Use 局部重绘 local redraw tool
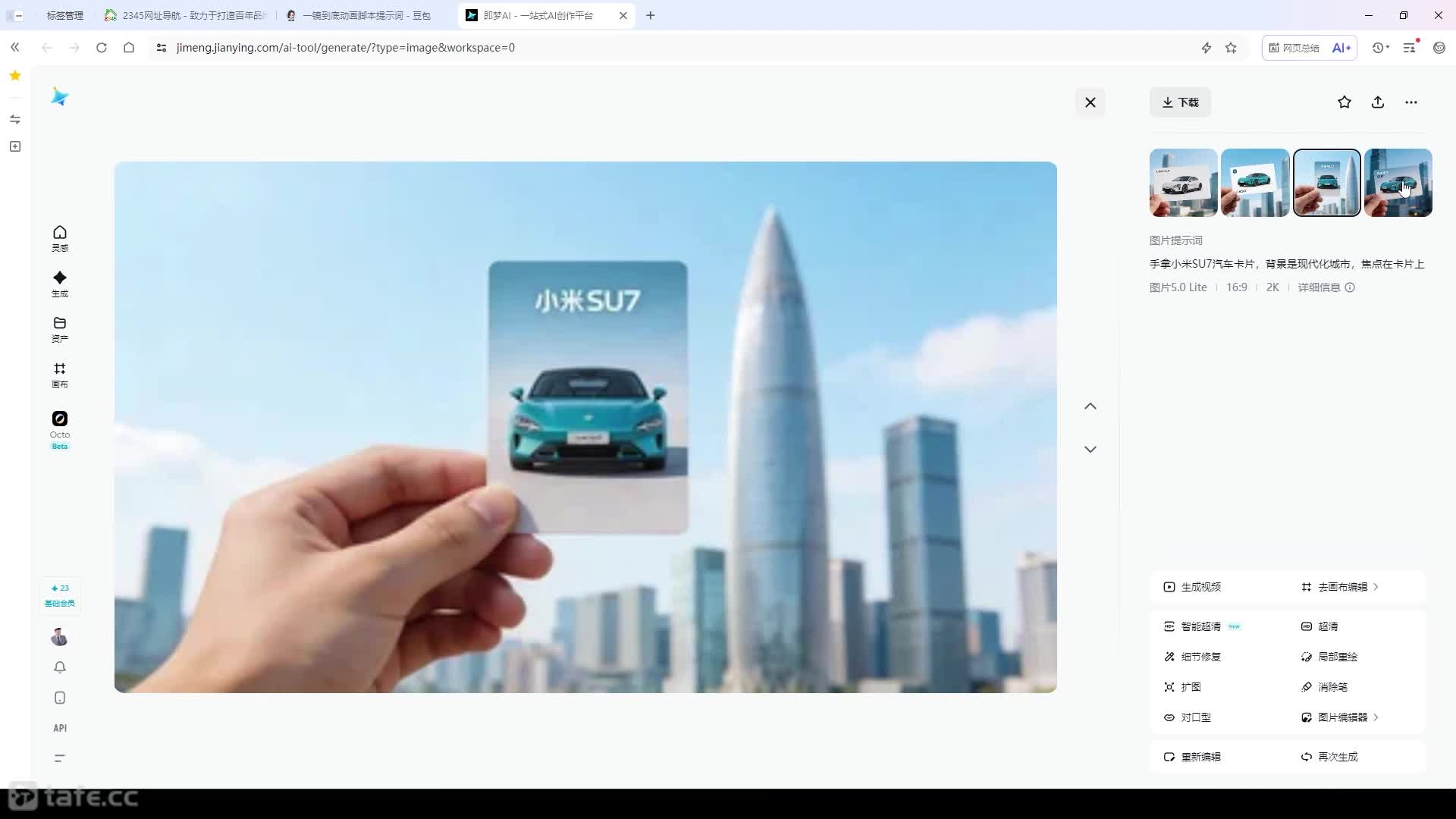 [x=1329, y=657]
